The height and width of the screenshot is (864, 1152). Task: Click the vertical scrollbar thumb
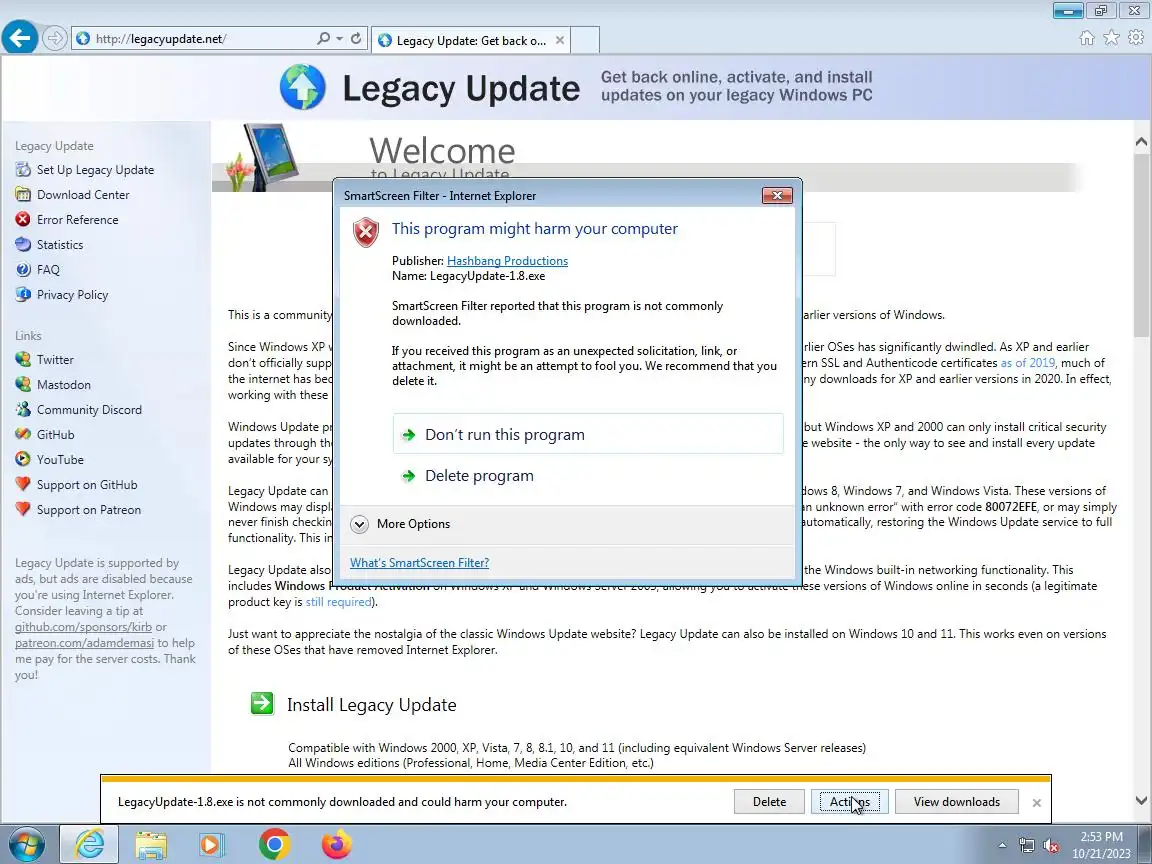point(1141,243)
